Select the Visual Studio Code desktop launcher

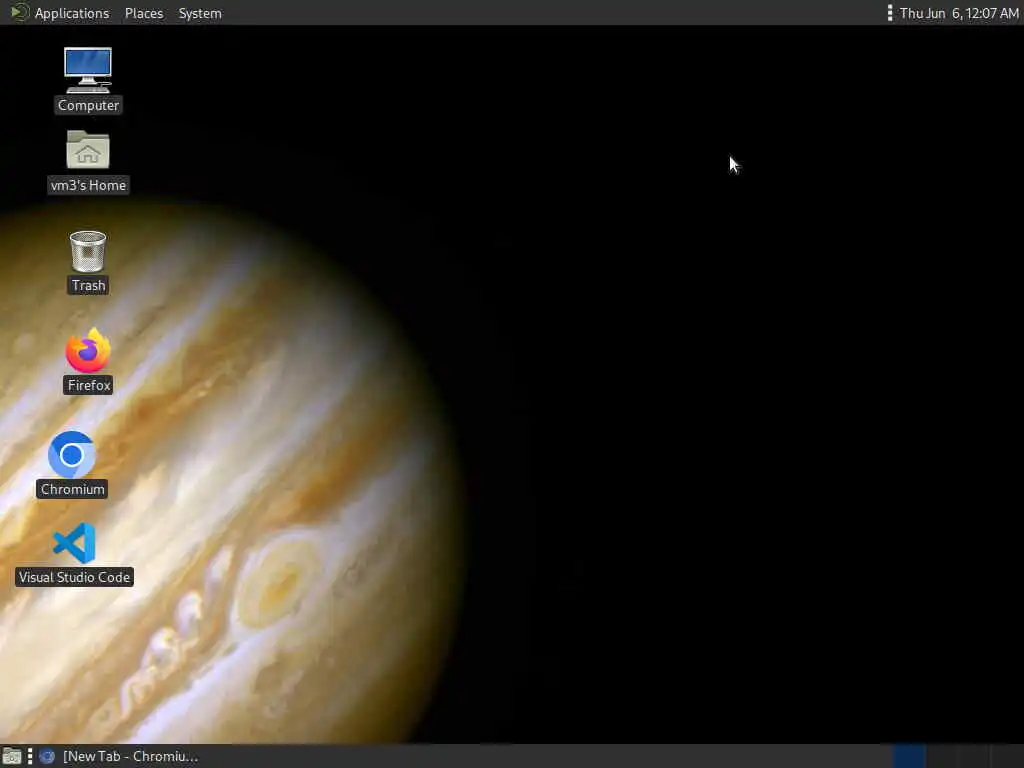74,554
